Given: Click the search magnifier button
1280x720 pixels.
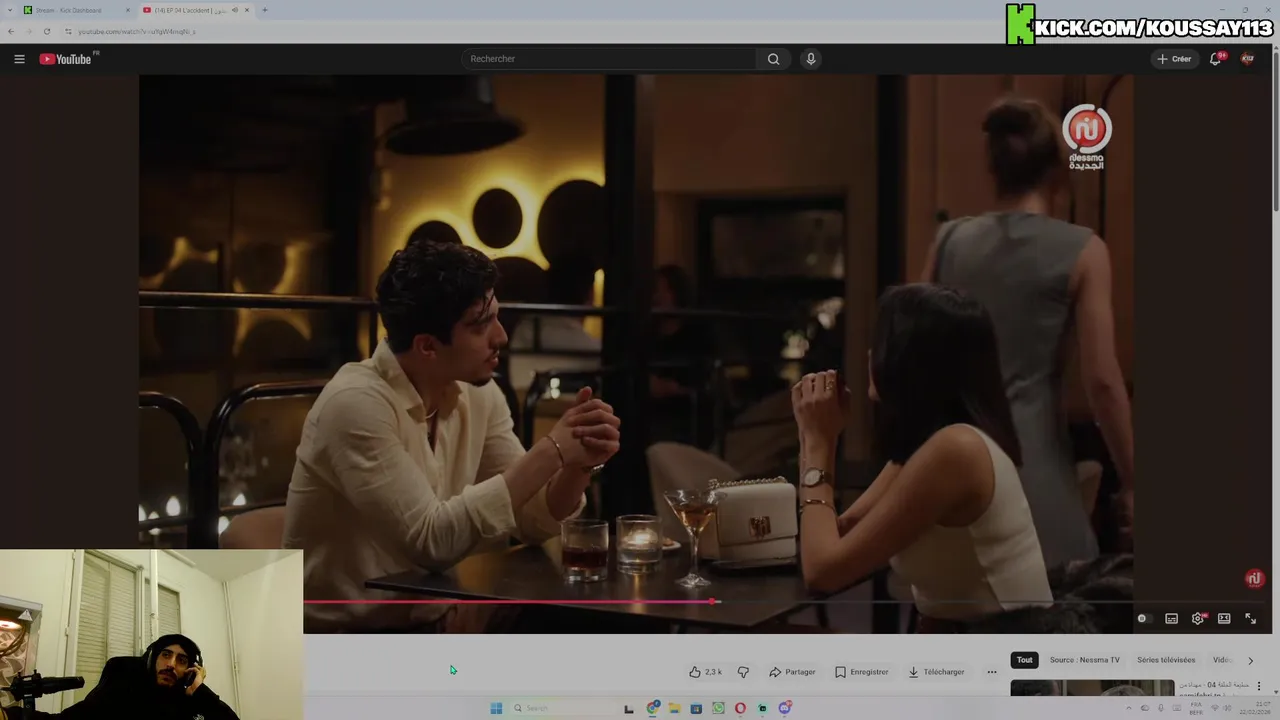Looking at the screenshot, I should click(x=773, y=59).
